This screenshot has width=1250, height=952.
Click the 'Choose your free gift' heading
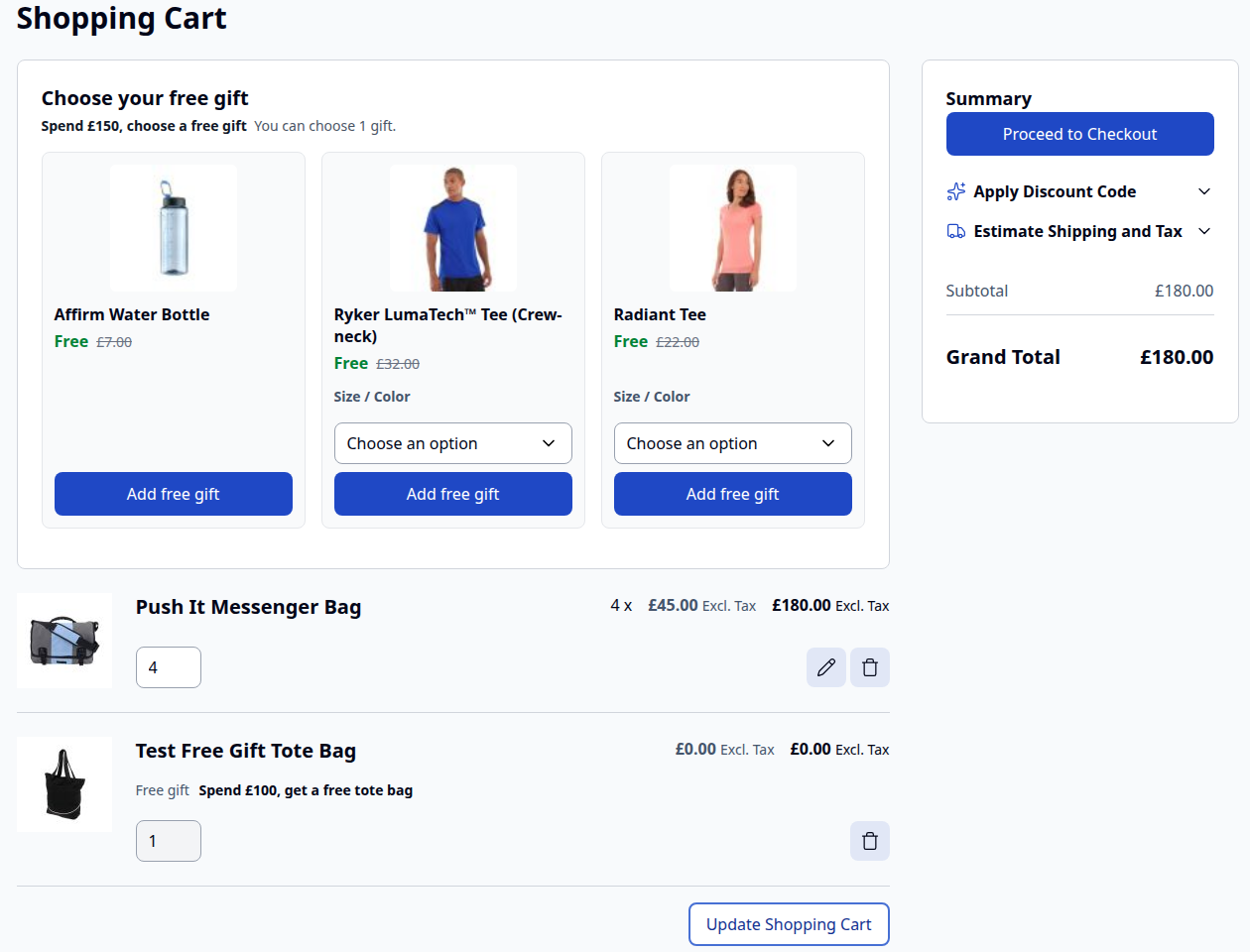click(x=145, y=98)
